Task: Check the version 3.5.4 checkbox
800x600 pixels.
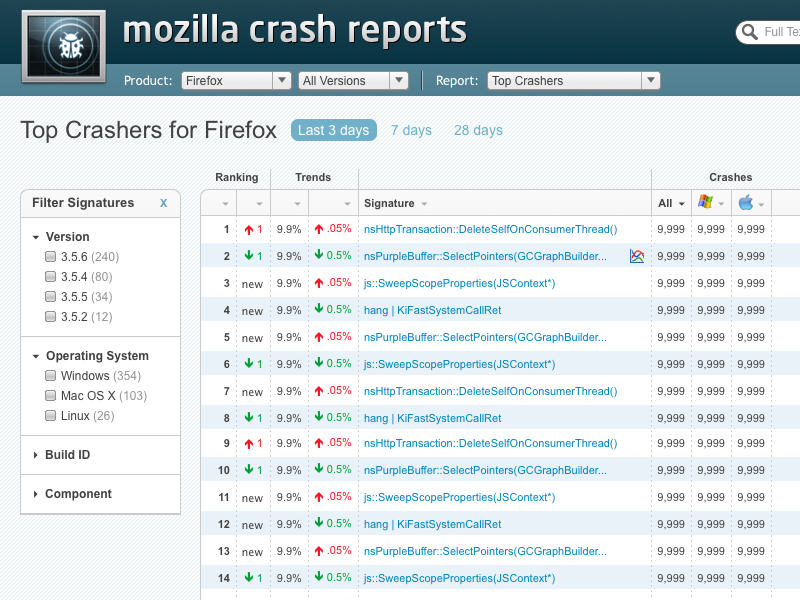Action: pos(51,277)
